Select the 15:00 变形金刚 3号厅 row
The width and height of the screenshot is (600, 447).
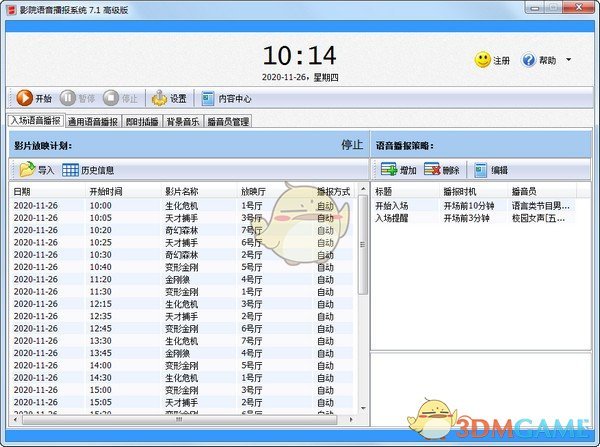tap(182, 390)
